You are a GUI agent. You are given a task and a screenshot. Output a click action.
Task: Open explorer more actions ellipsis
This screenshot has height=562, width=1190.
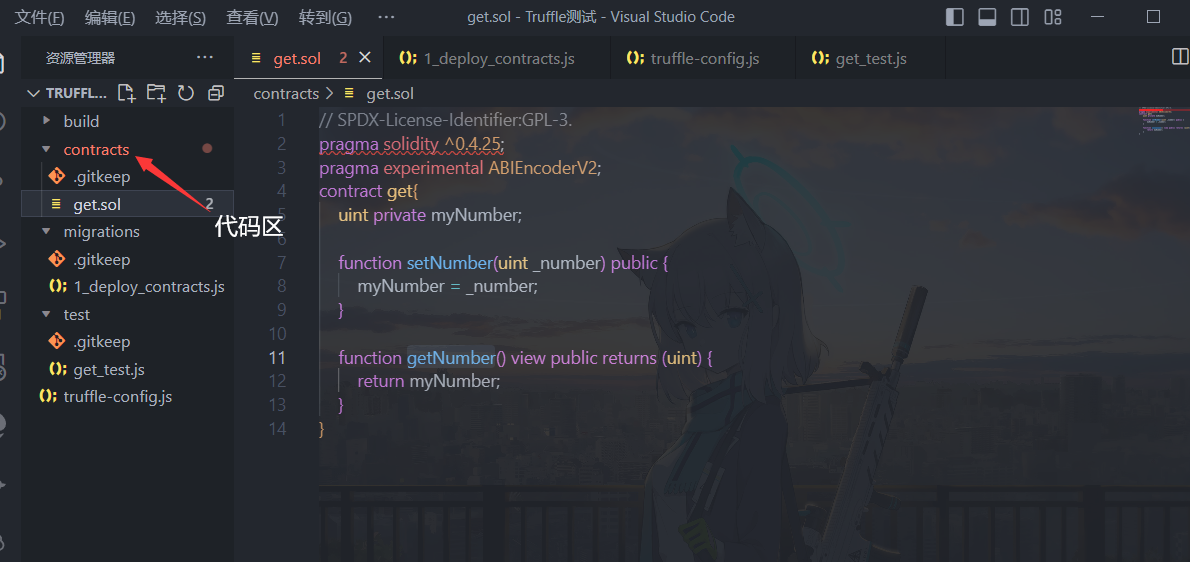pos(205,58)
